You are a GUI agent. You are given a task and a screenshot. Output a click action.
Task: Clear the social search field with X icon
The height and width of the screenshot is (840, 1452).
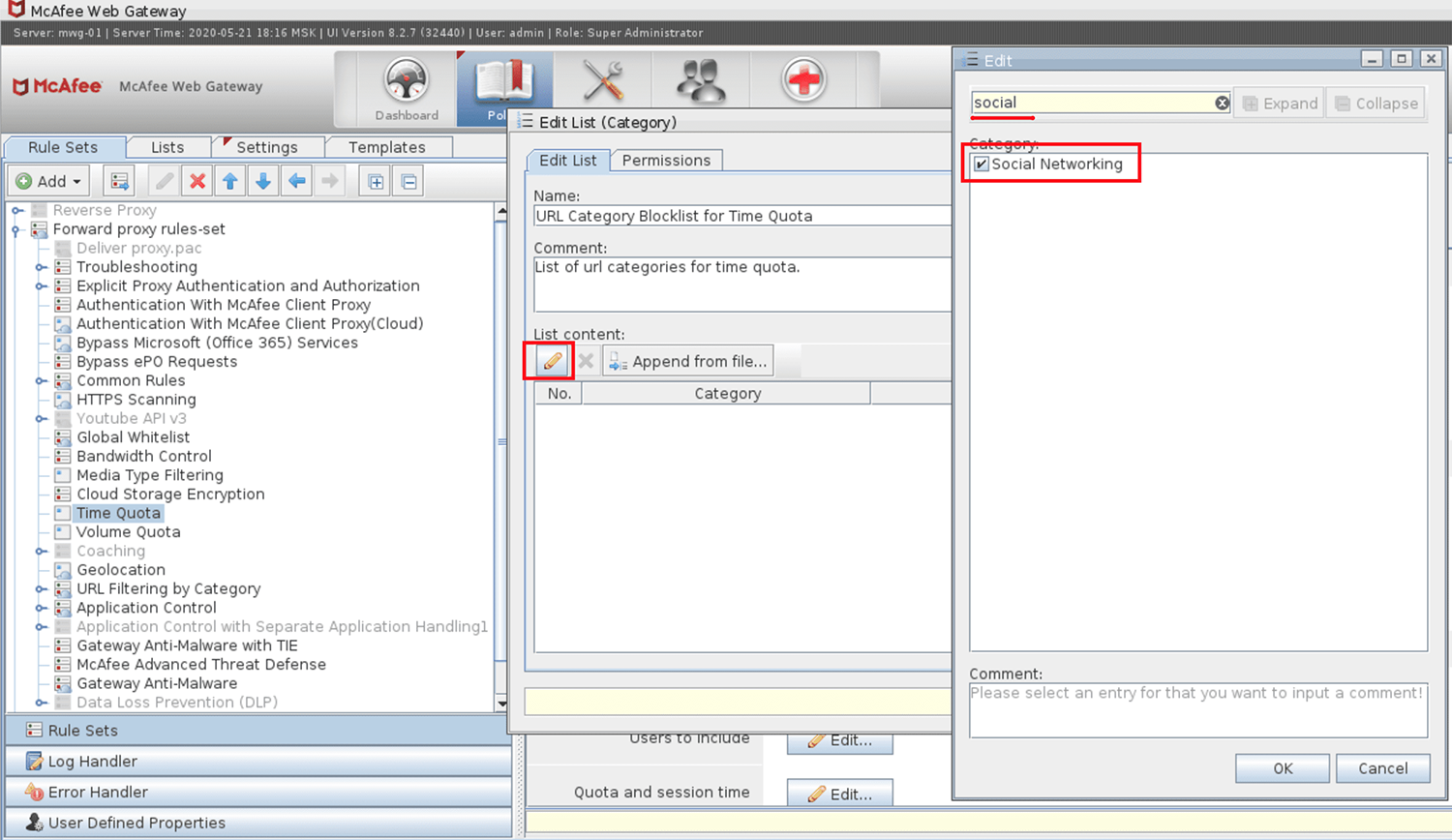click(1223, 103)
